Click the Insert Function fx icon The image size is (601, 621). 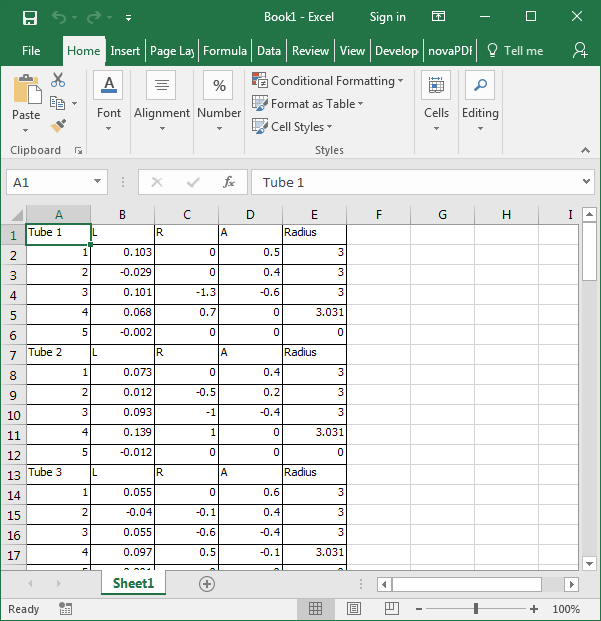[x=229, y=182]
